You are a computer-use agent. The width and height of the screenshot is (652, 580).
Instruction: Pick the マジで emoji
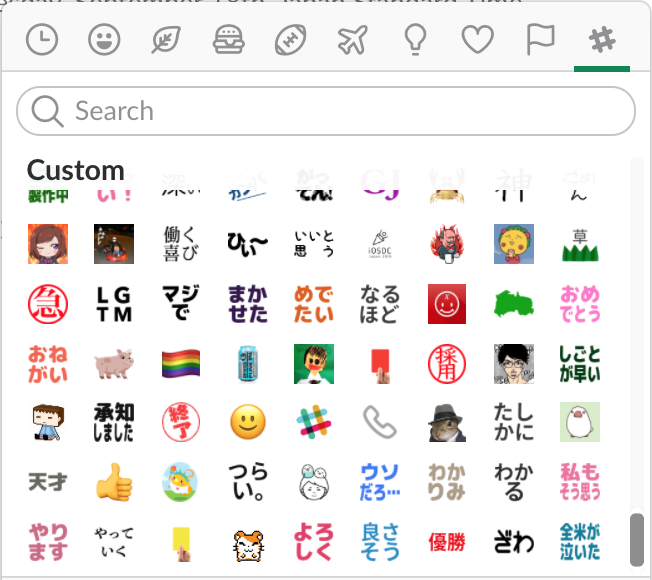pyautogui.click(x=181, y=304)
